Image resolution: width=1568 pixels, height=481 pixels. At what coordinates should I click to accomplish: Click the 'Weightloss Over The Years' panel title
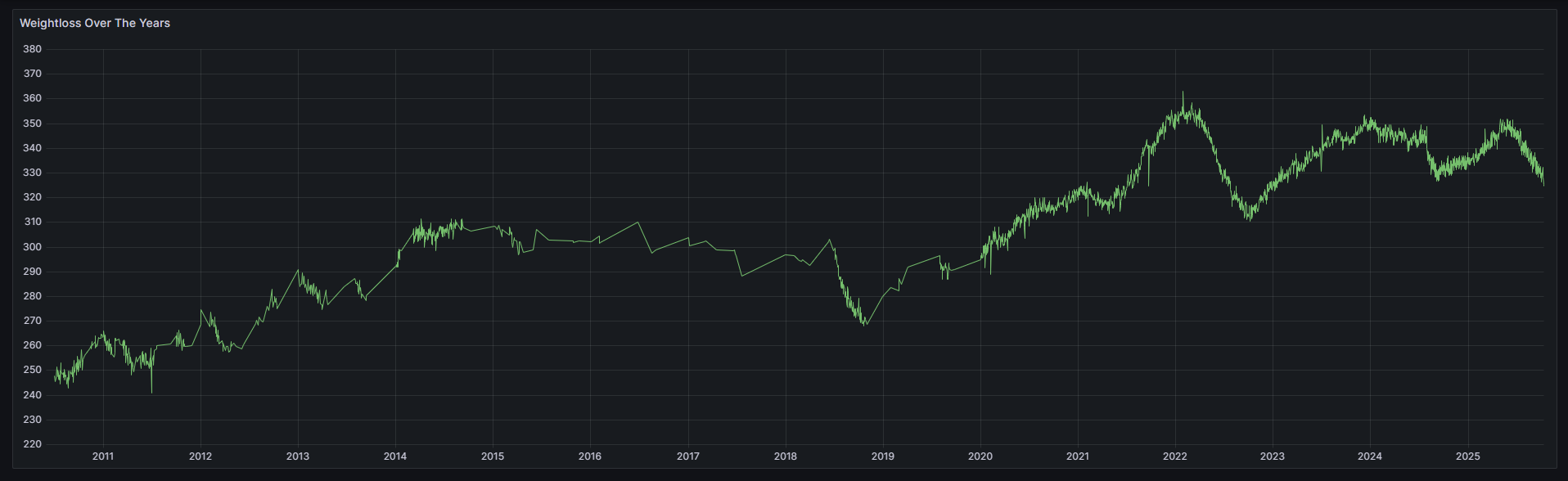95,23
